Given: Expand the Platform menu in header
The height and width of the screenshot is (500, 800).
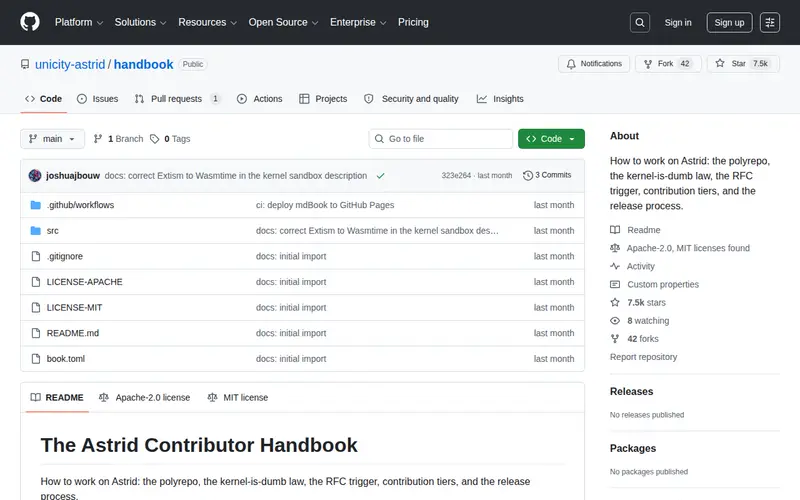Looking at the screenshot, I should click(x=79, y=22).
